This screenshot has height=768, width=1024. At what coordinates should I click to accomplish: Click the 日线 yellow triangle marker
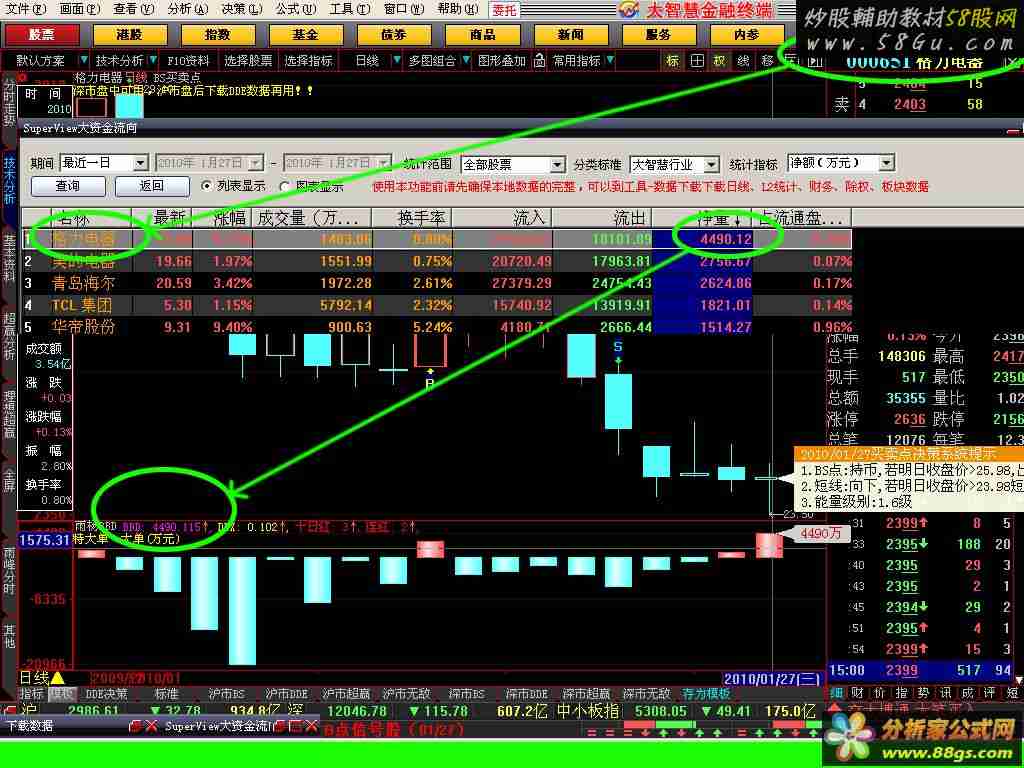(57, 679)
